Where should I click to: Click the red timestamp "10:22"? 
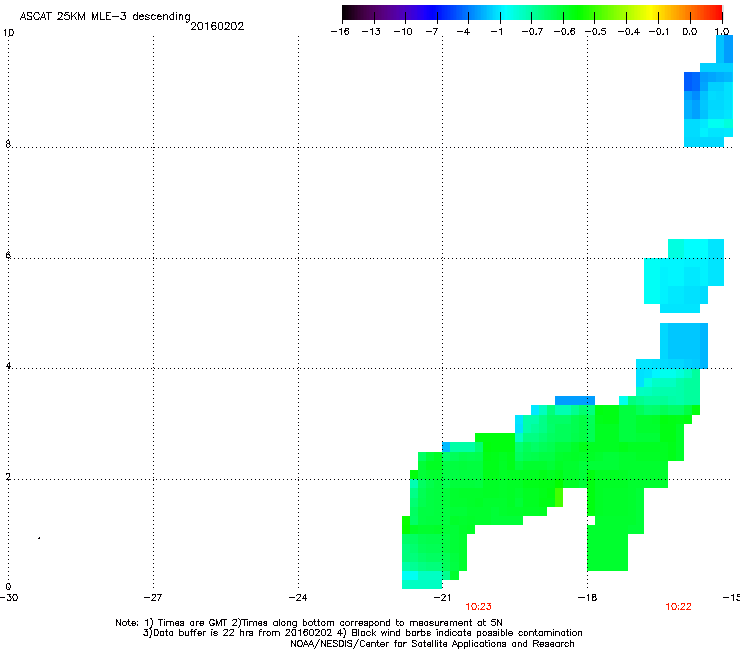[678, 607]
